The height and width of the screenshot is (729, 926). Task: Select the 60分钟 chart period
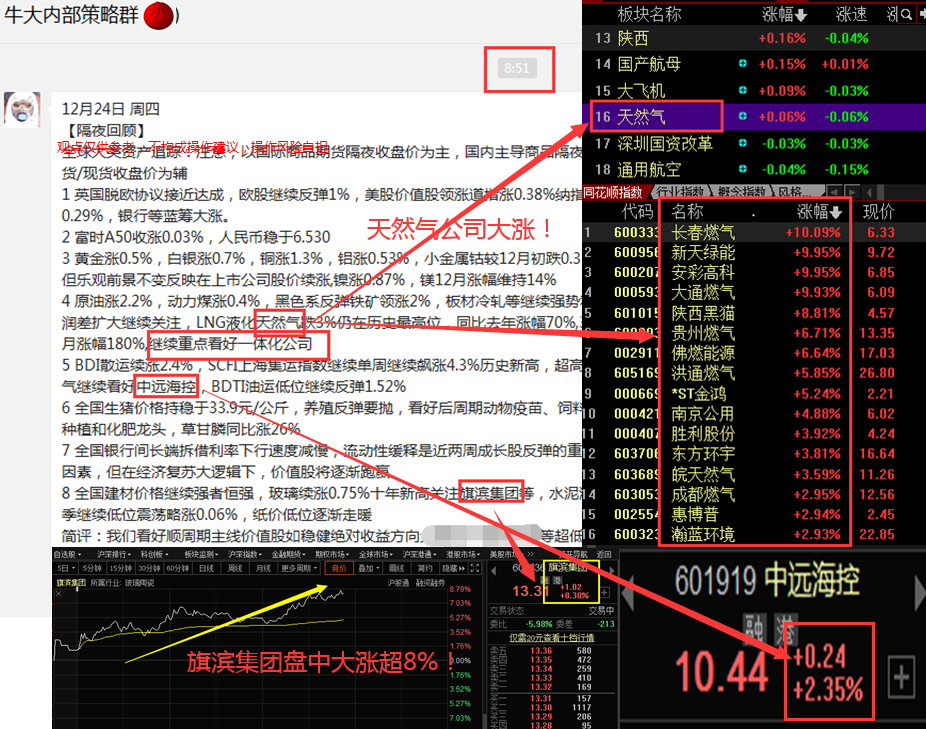(177, 568)
